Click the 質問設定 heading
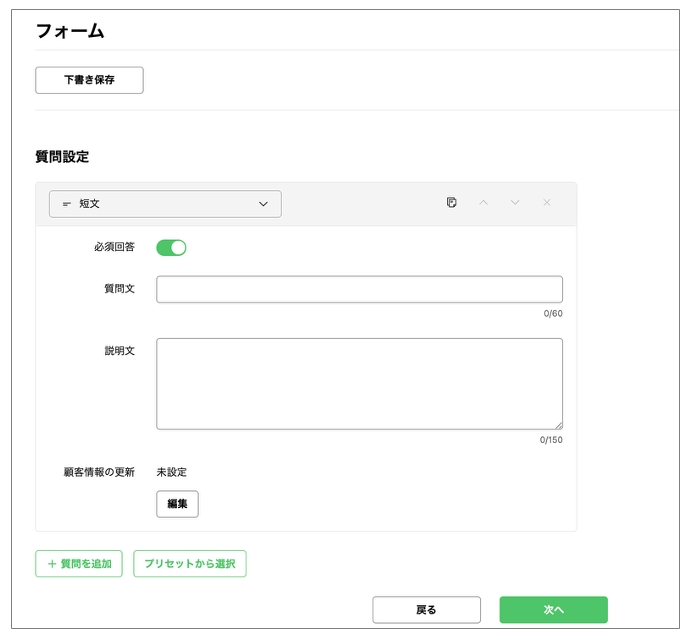The image size is (694, 639). (x=62, y=157)
